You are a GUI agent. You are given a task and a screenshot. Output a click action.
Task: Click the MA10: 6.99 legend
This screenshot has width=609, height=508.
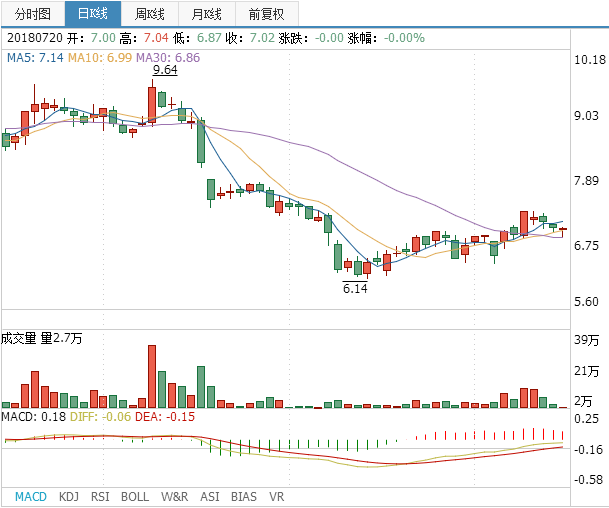pos(100,57)
